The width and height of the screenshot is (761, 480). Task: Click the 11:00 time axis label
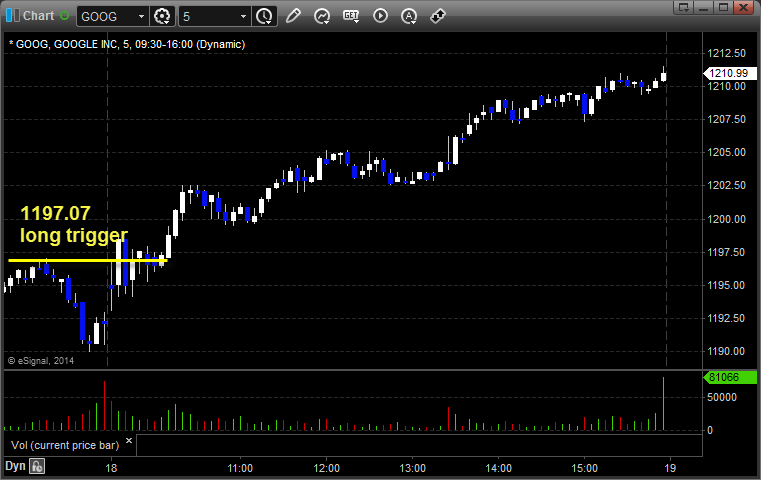240,468
